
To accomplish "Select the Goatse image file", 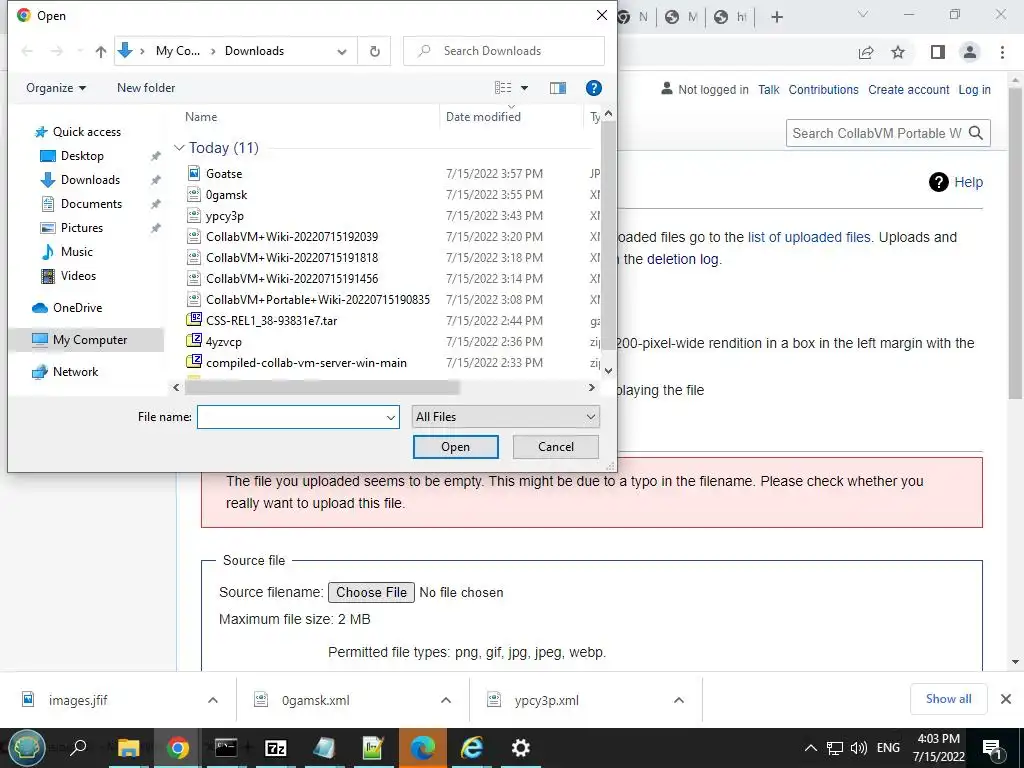I will (x=224, y=174).
